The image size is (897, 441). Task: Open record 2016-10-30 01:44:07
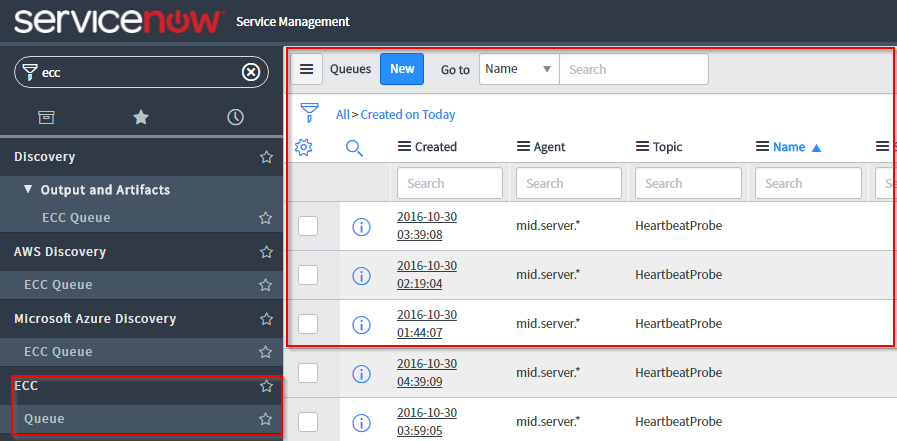coord(427,324)
